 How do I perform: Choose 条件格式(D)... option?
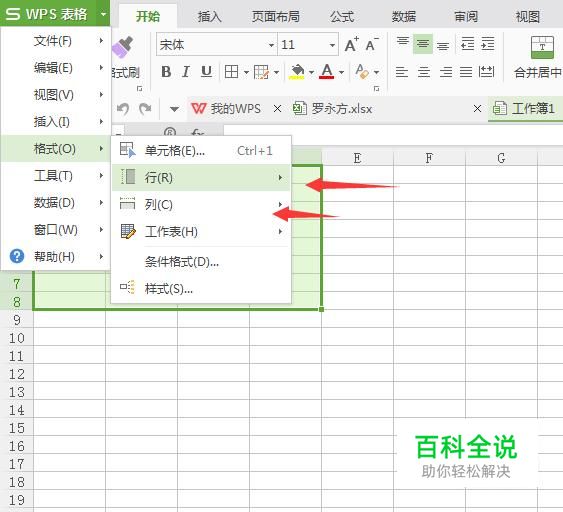[x=201, y=262]
